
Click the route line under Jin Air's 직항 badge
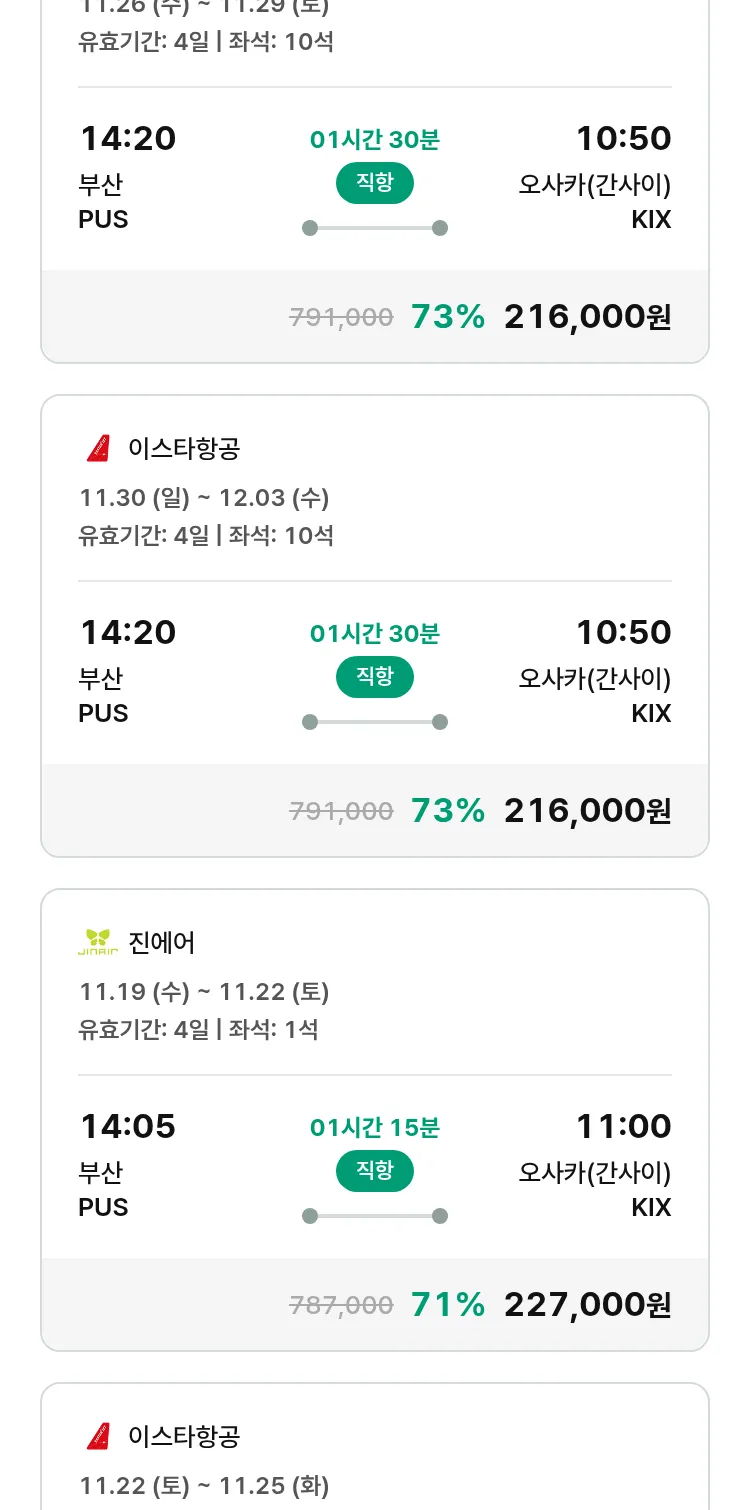(x=375, y=1216)
